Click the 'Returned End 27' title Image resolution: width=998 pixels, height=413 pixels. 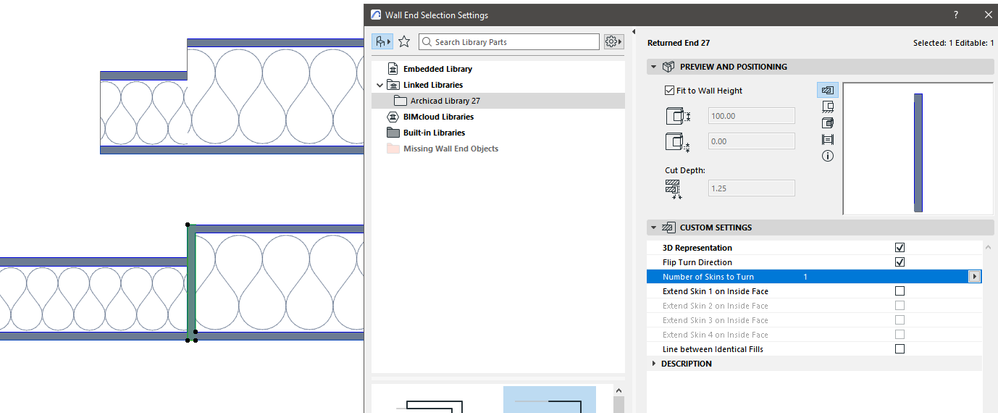[x=678, y=43]
